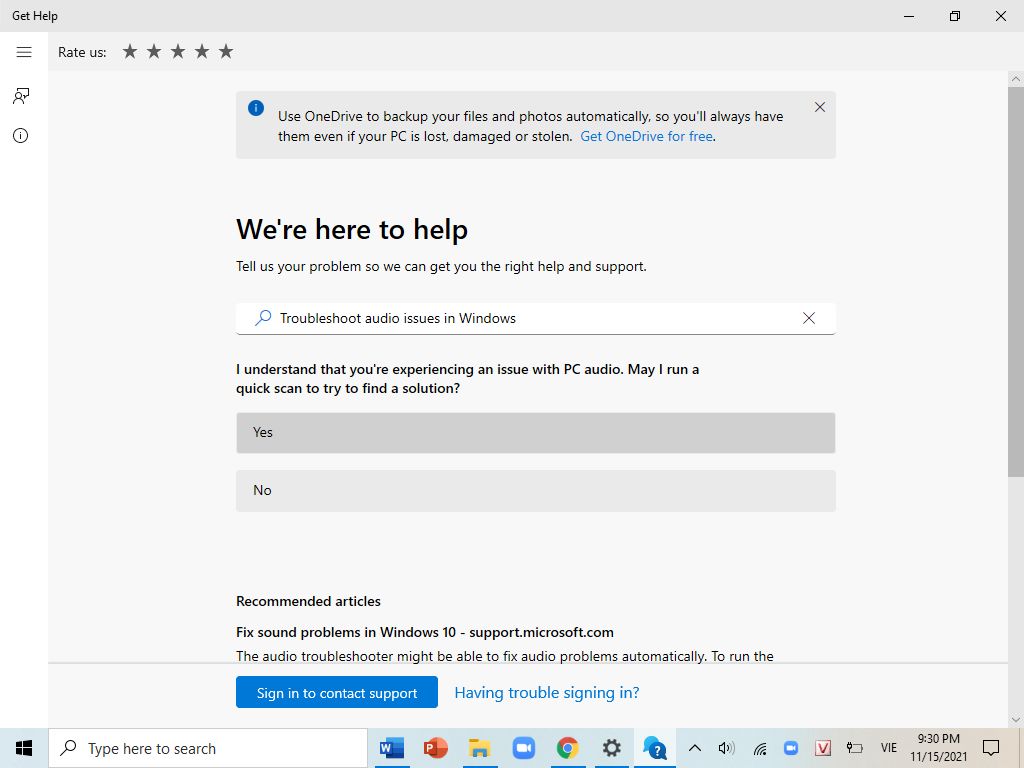Open the volume control in system tray
Image resolution: width=1024 pixels, height=768 pixels.
click(x=727, y=748)
